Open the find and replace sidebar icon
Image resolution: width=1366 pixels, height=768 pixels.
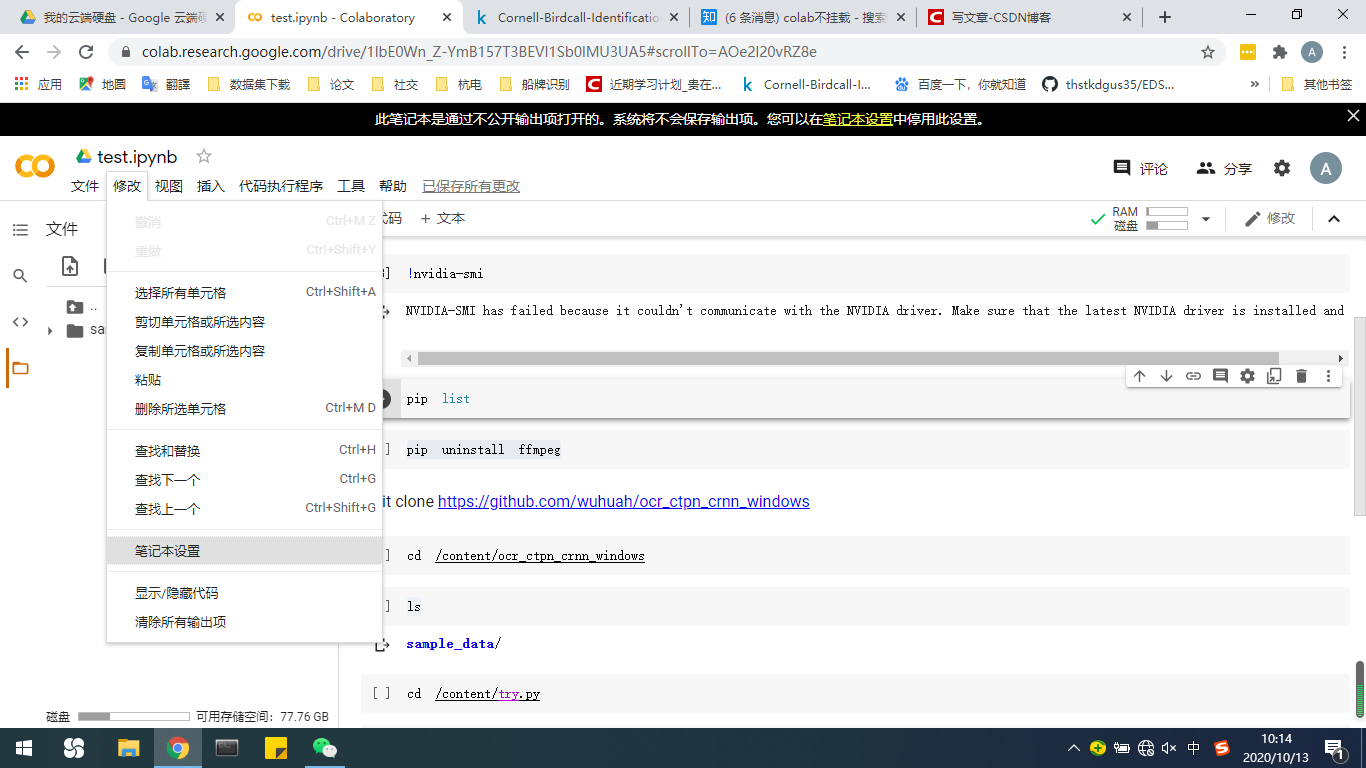(x=20, y=276)
